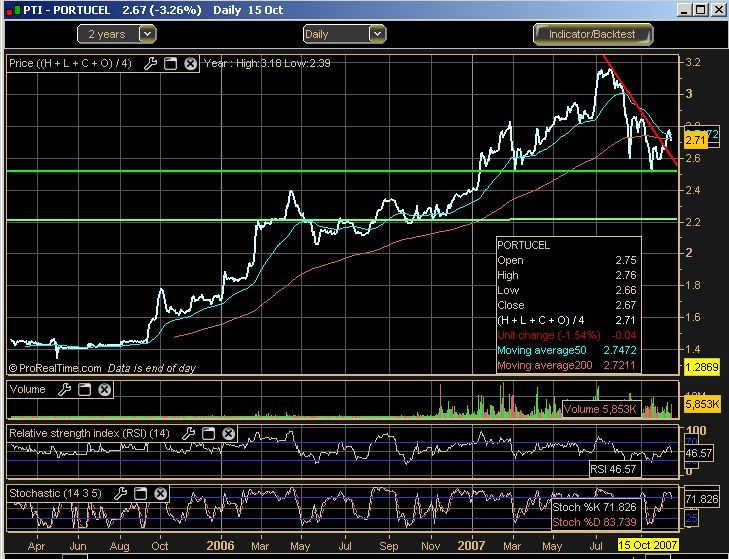Open Stochastic panel settings wrench

[x=120, y=493]
